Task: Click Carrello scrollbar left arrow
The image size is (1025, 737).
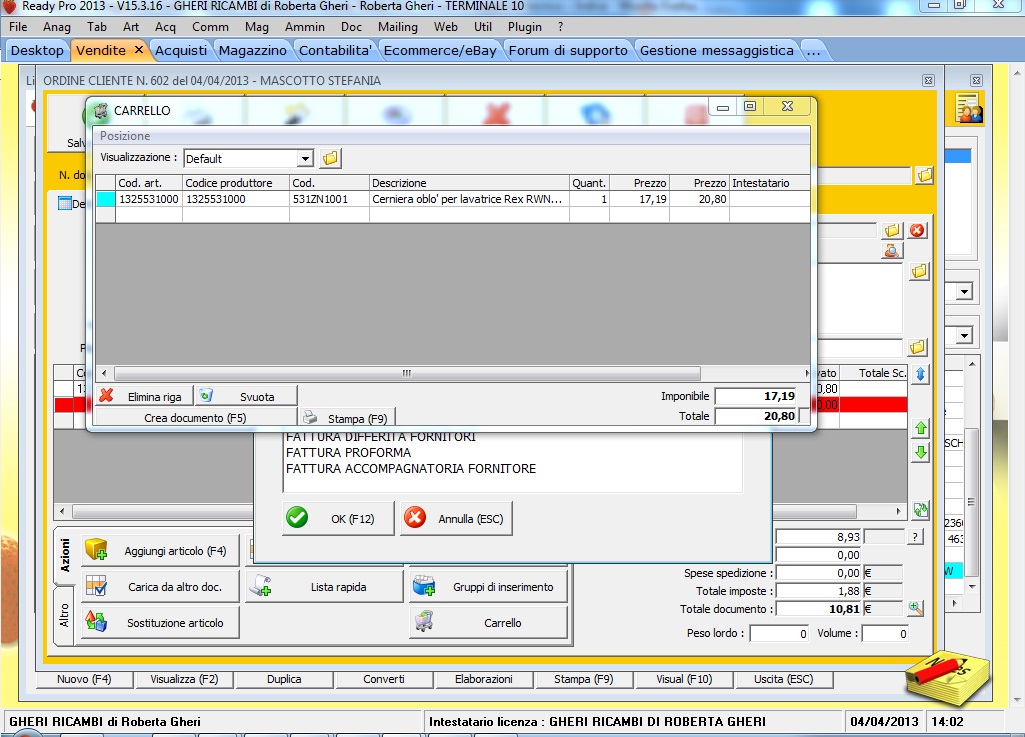Action: tap(104, 373)
